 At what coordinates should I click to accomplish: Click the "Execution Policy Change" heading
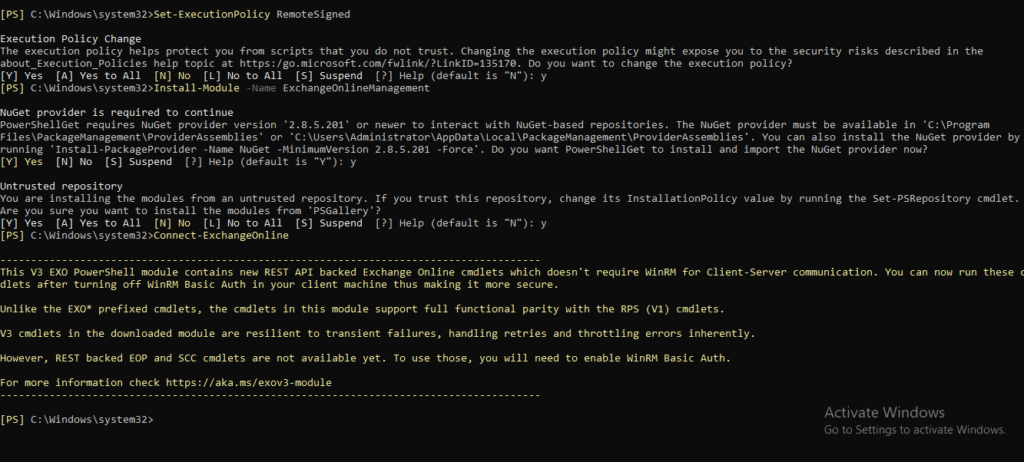point(71,39)
